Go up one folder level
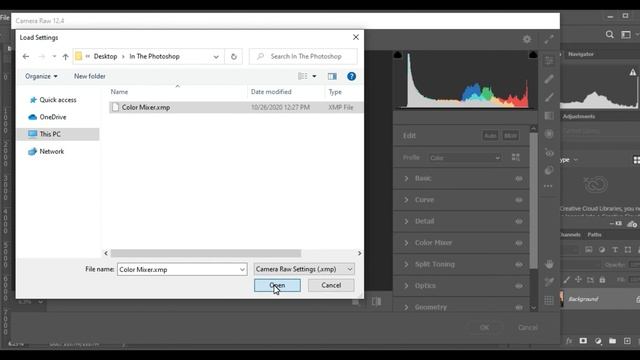Screen dimensions: 640x360 tap(65, 56)
